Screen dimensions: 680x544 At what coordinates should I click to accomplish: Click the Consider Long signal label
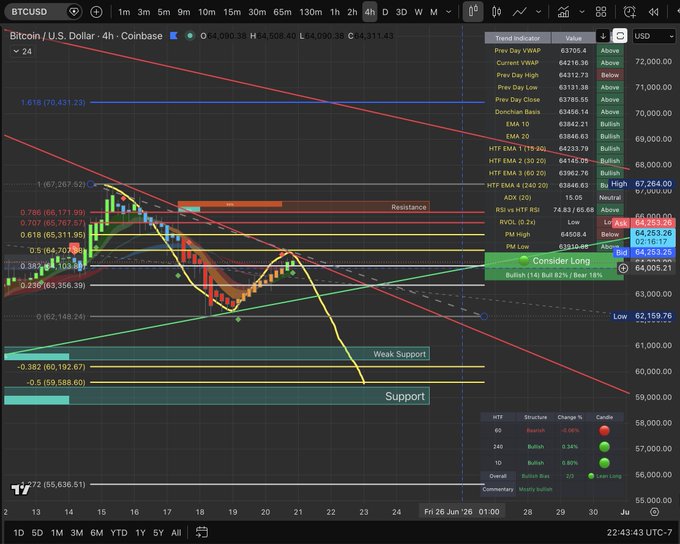tap(561, 261)
